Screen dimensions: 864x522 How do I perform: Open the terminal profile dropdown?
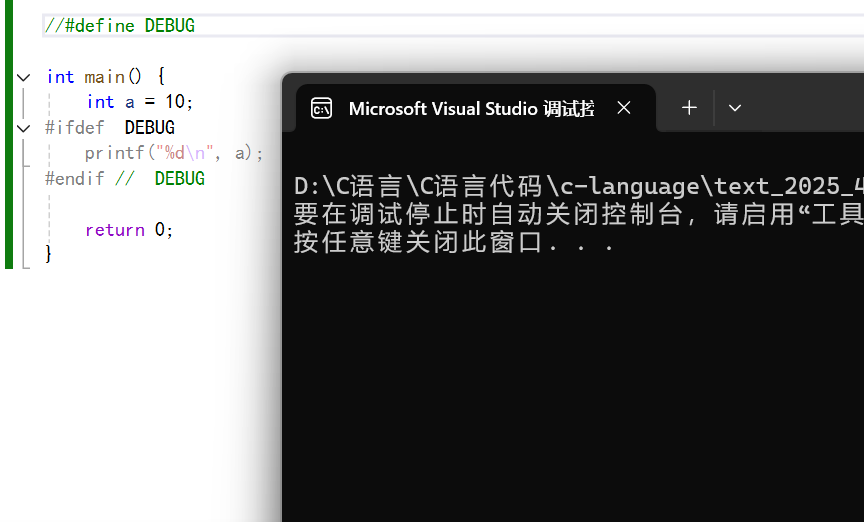pyautogui.click(x=735, y=108)
